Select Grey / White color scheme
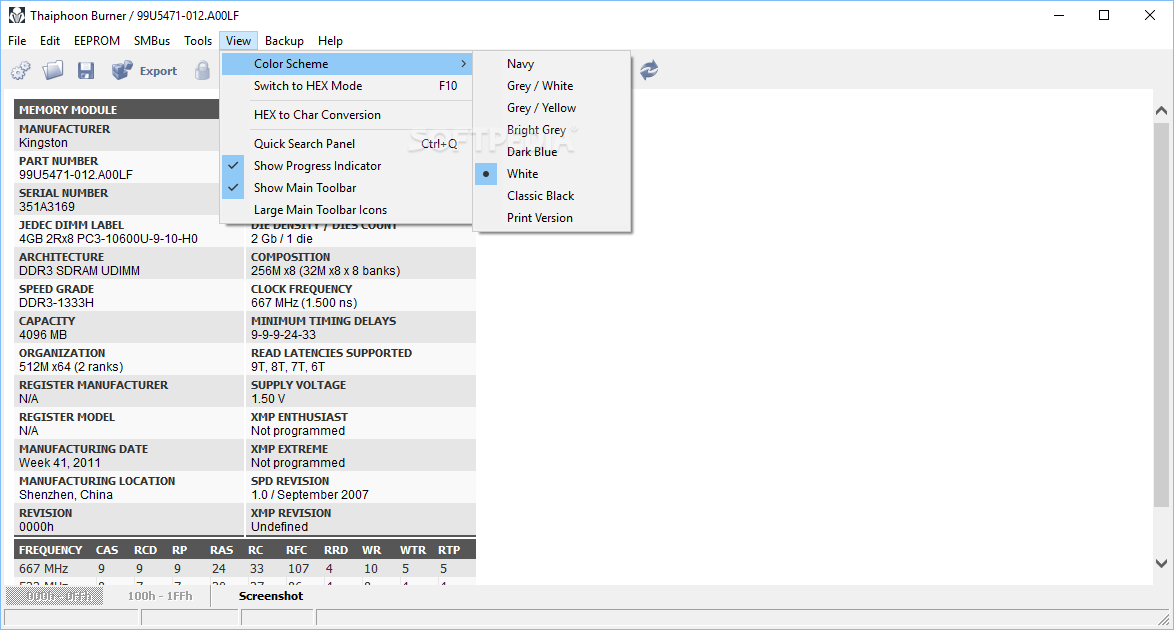 click(553, 85)
